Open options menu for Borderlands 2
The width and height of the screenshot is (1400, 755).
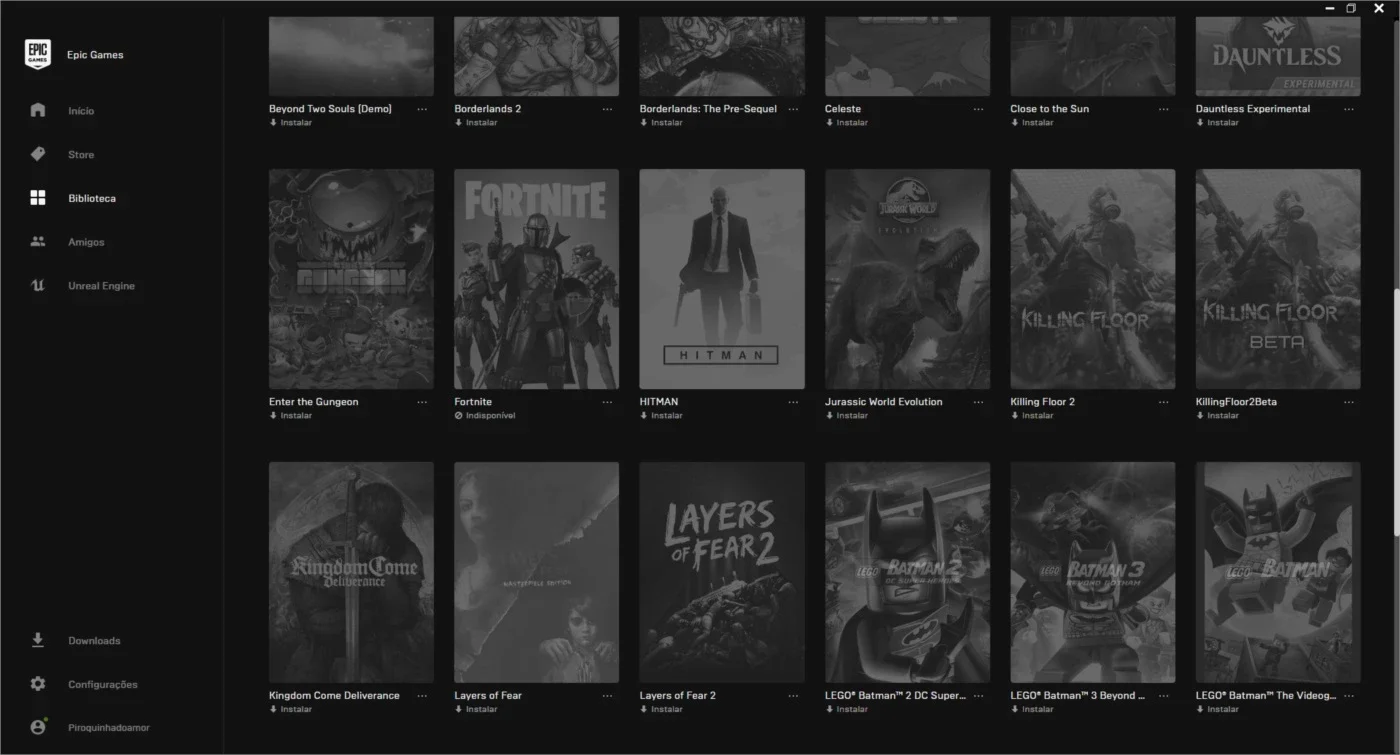(x=607, y=108)
